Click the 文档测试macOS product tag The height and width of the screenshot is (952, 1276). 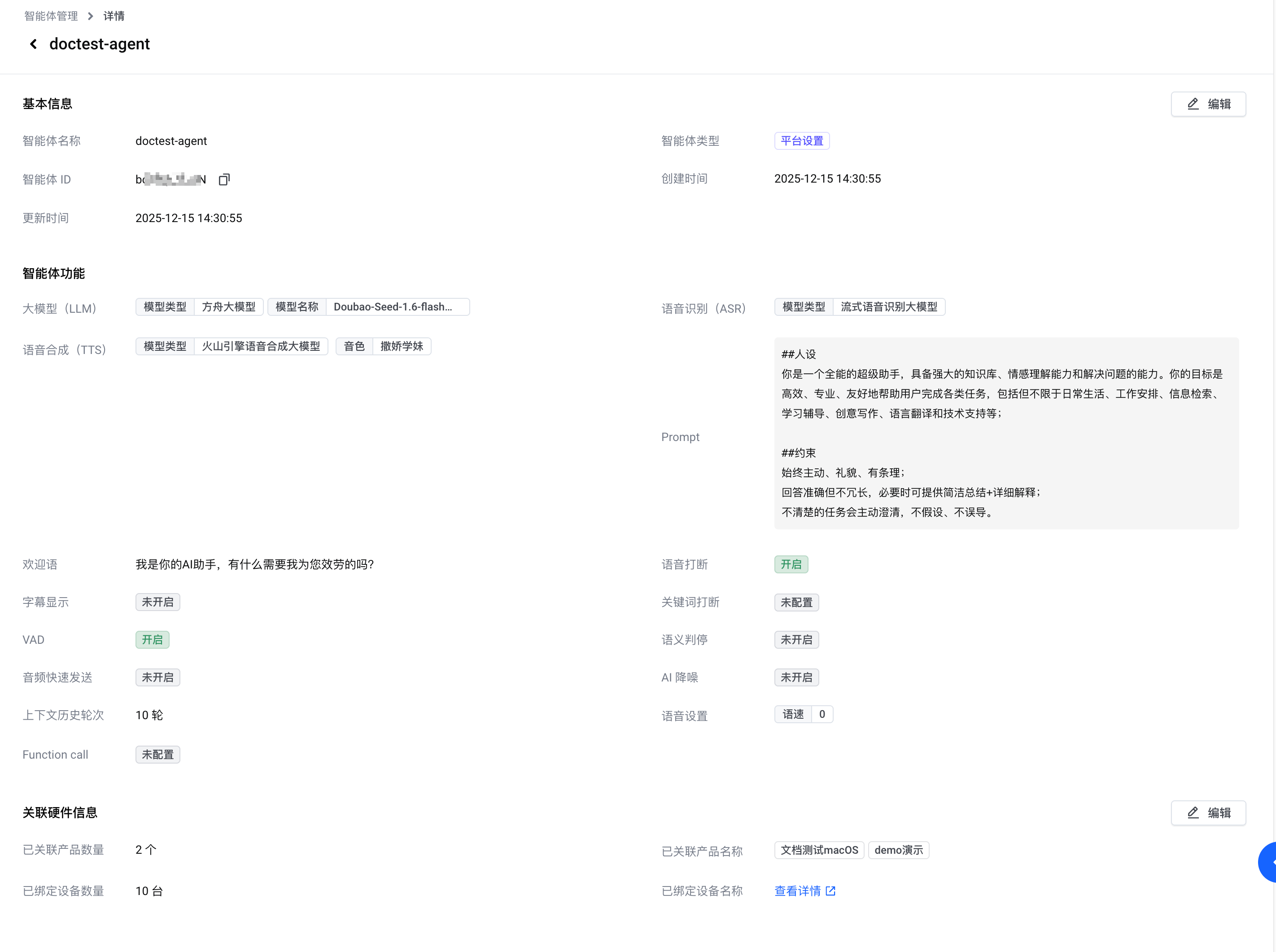coord(819,850)
